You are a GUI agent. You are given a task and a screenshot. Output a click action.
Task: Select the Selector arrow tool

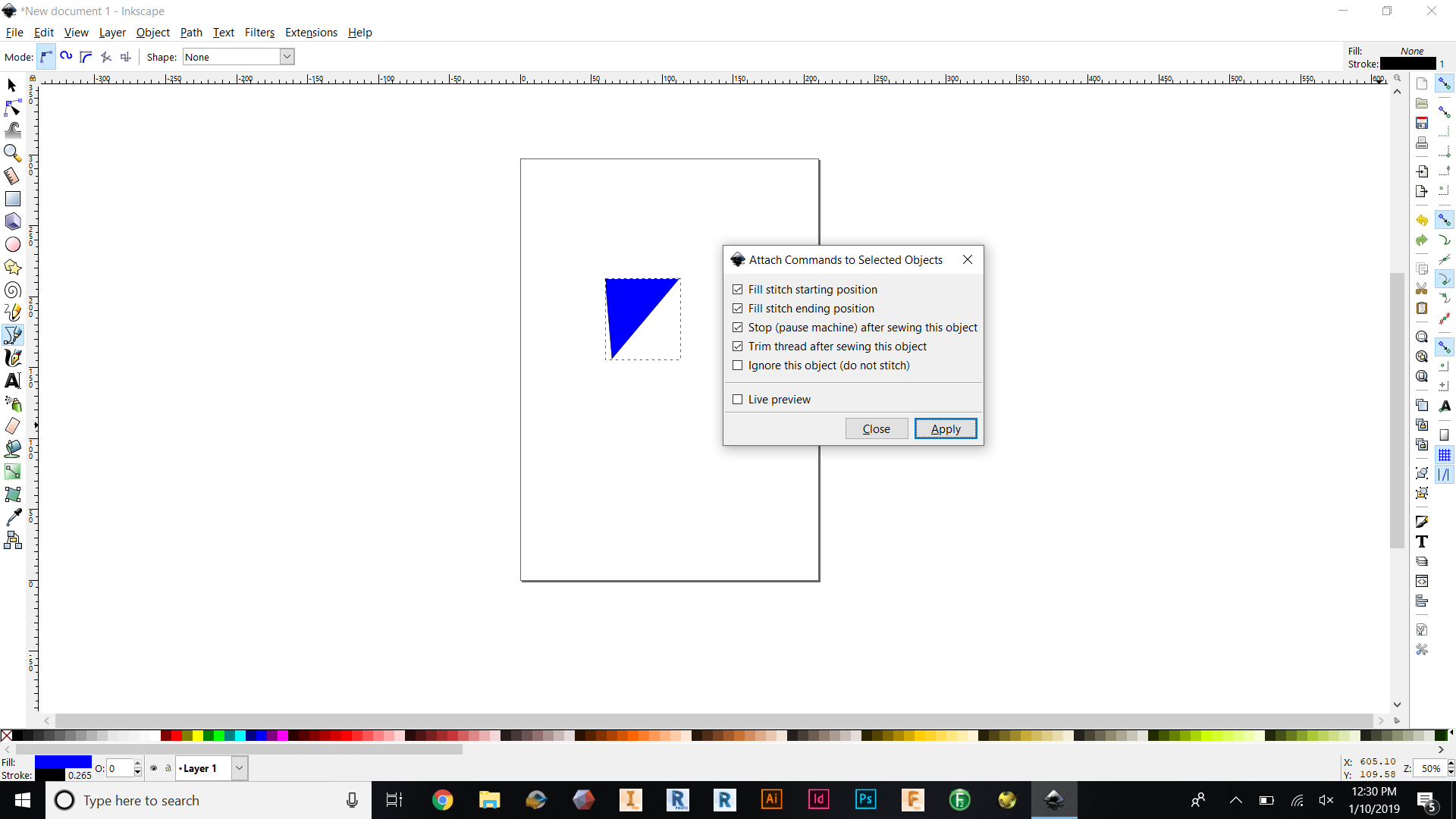11,85
